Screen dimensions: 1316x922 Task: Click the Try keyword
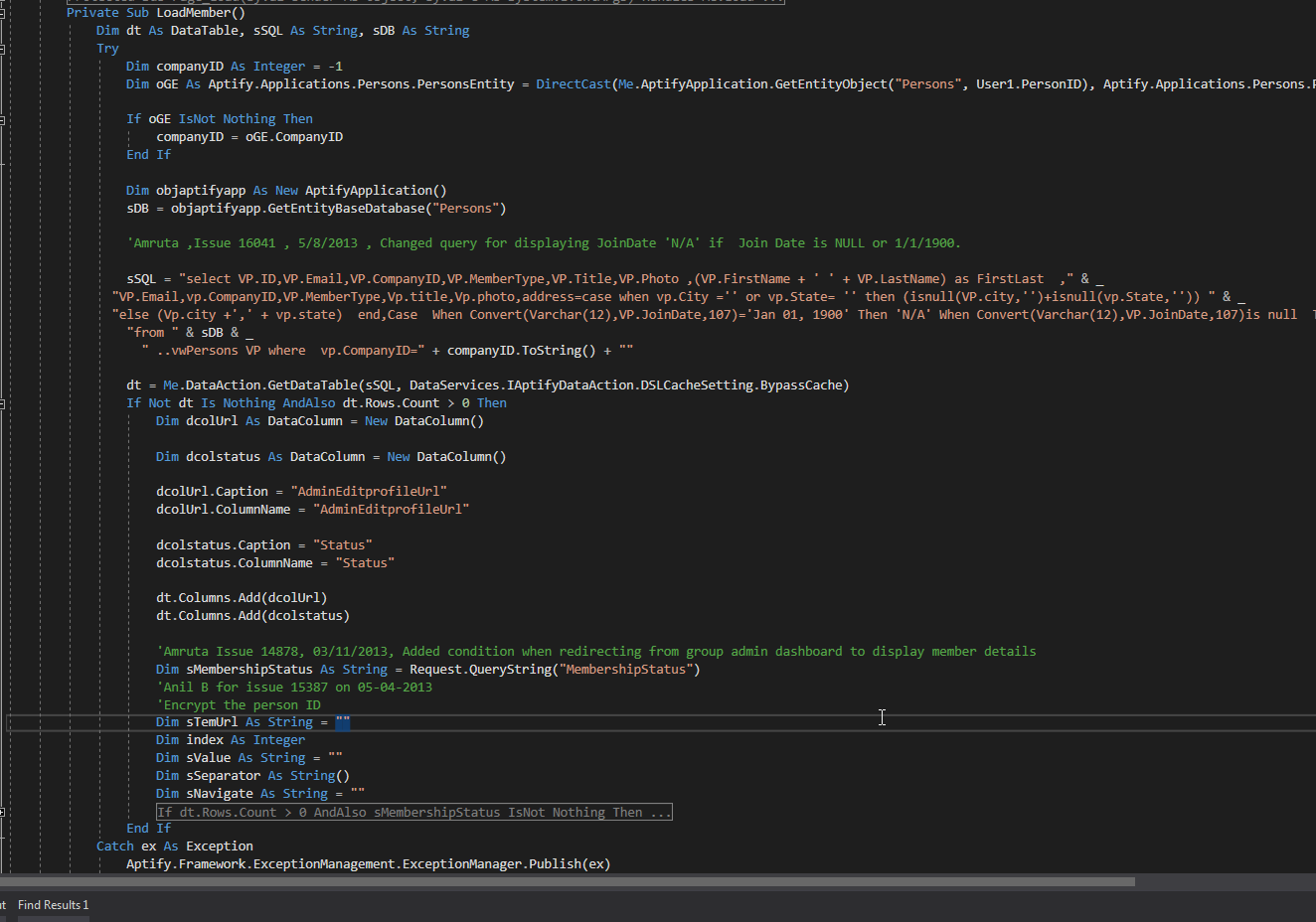pos(107,49)
